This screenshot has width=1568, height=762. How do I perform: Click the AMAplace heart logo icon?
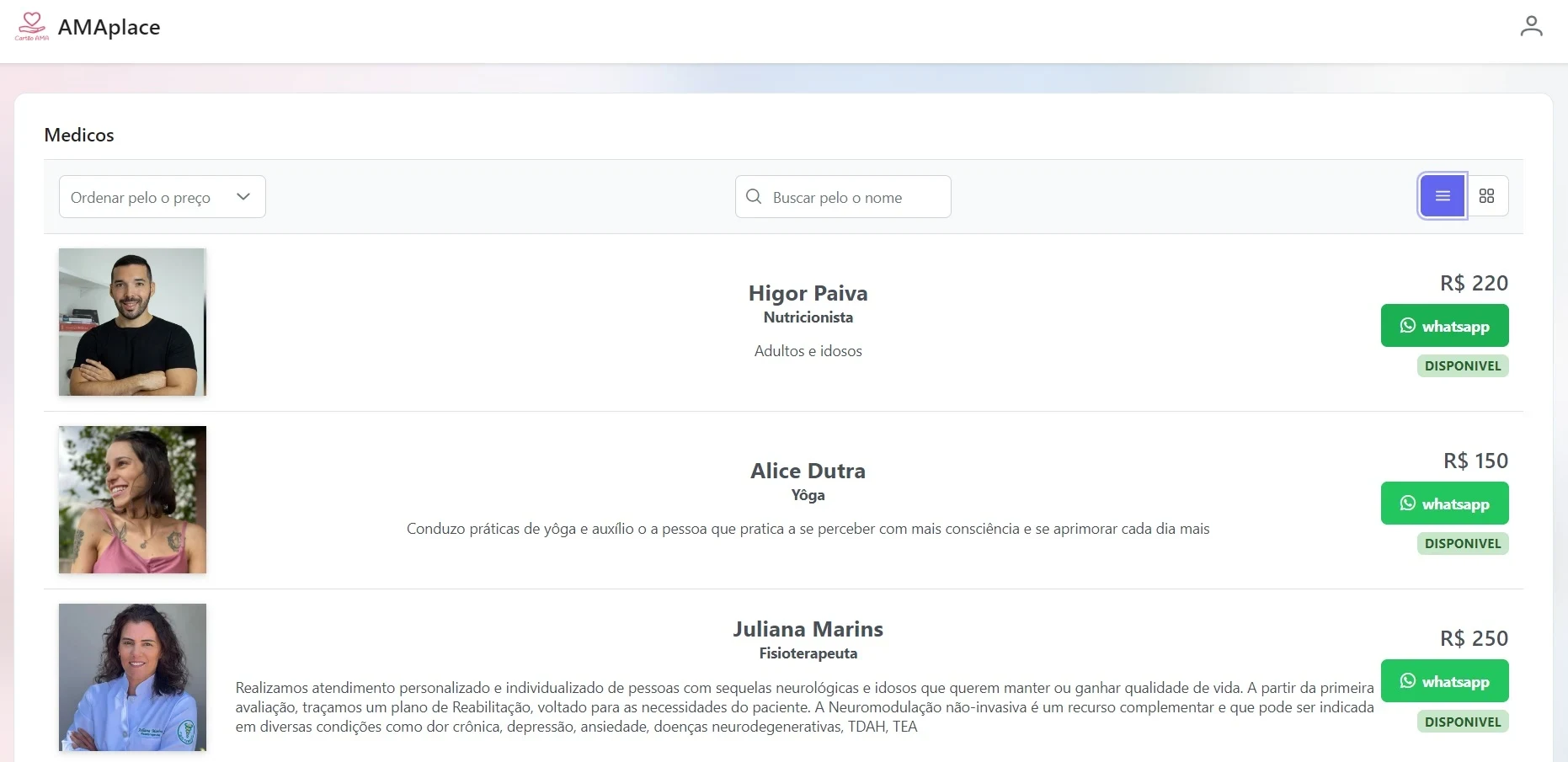click(32, 27)
